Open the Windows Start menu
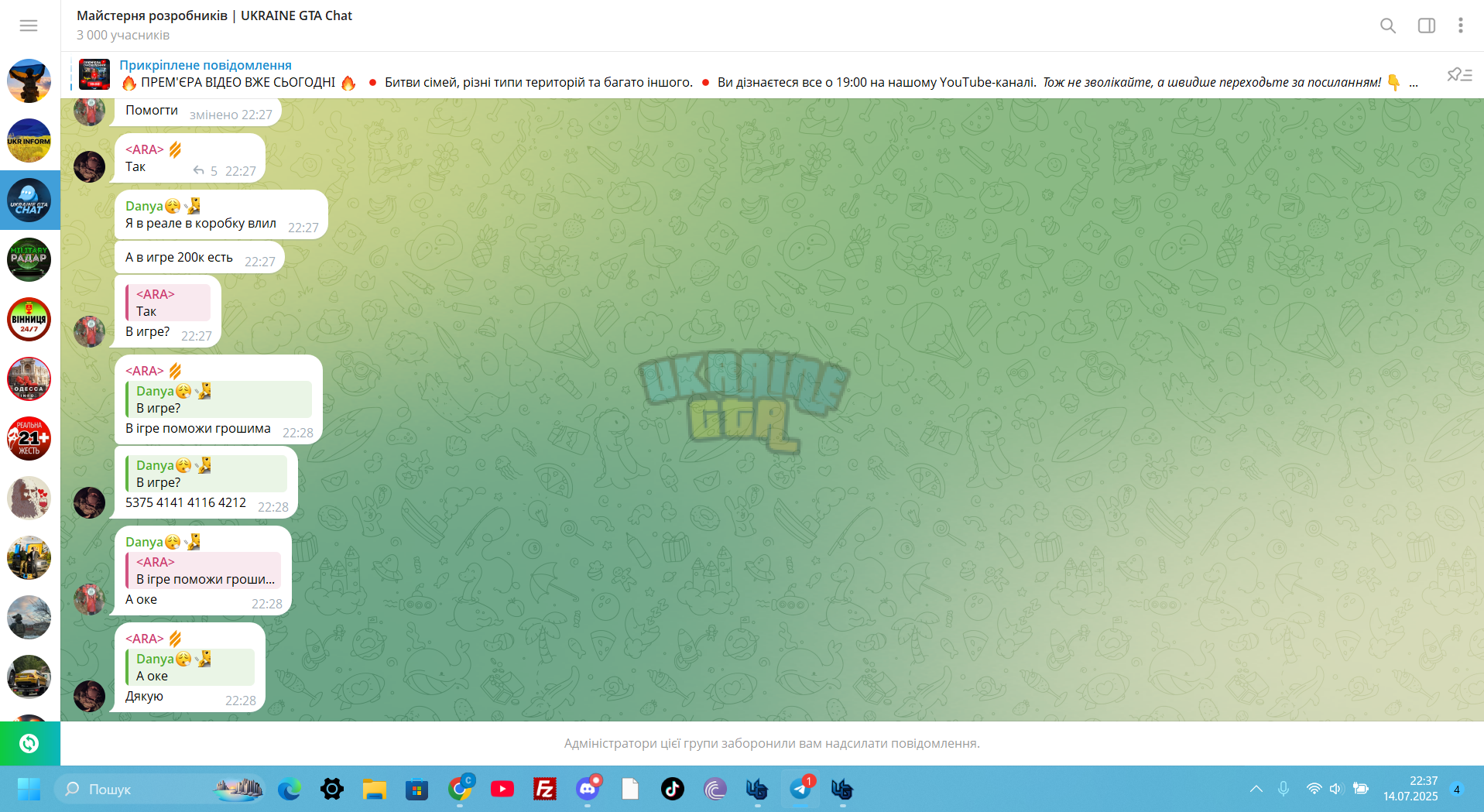This screenshot has height=812, width=1484. coord(29,789)
